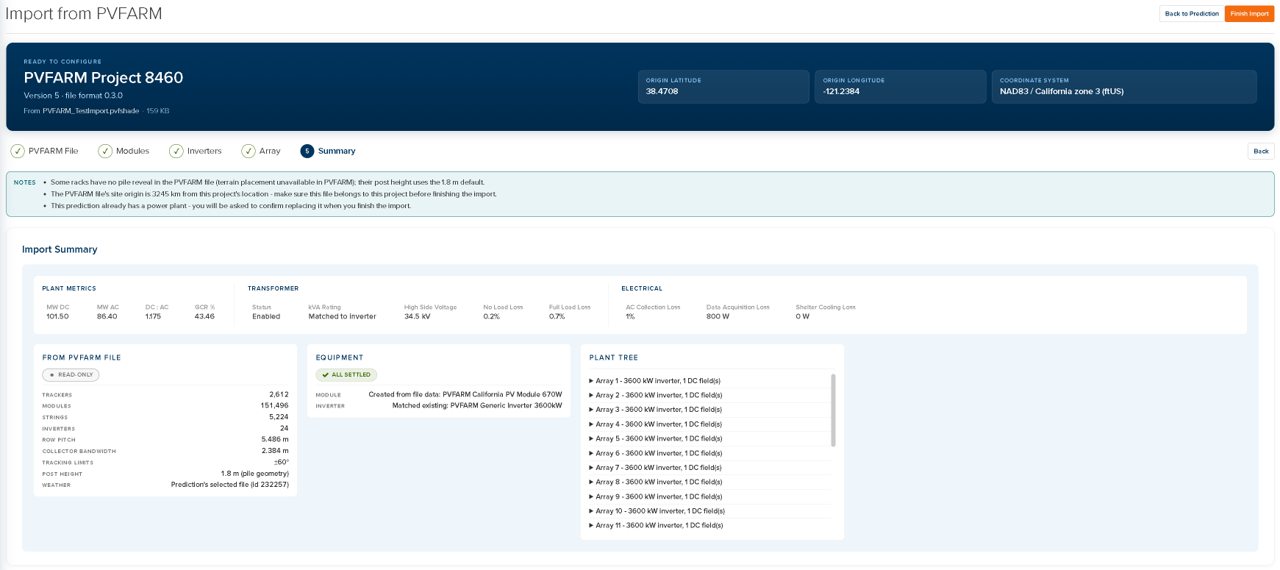Click the Back button near the wizard steps

[x=1261, y=151]
